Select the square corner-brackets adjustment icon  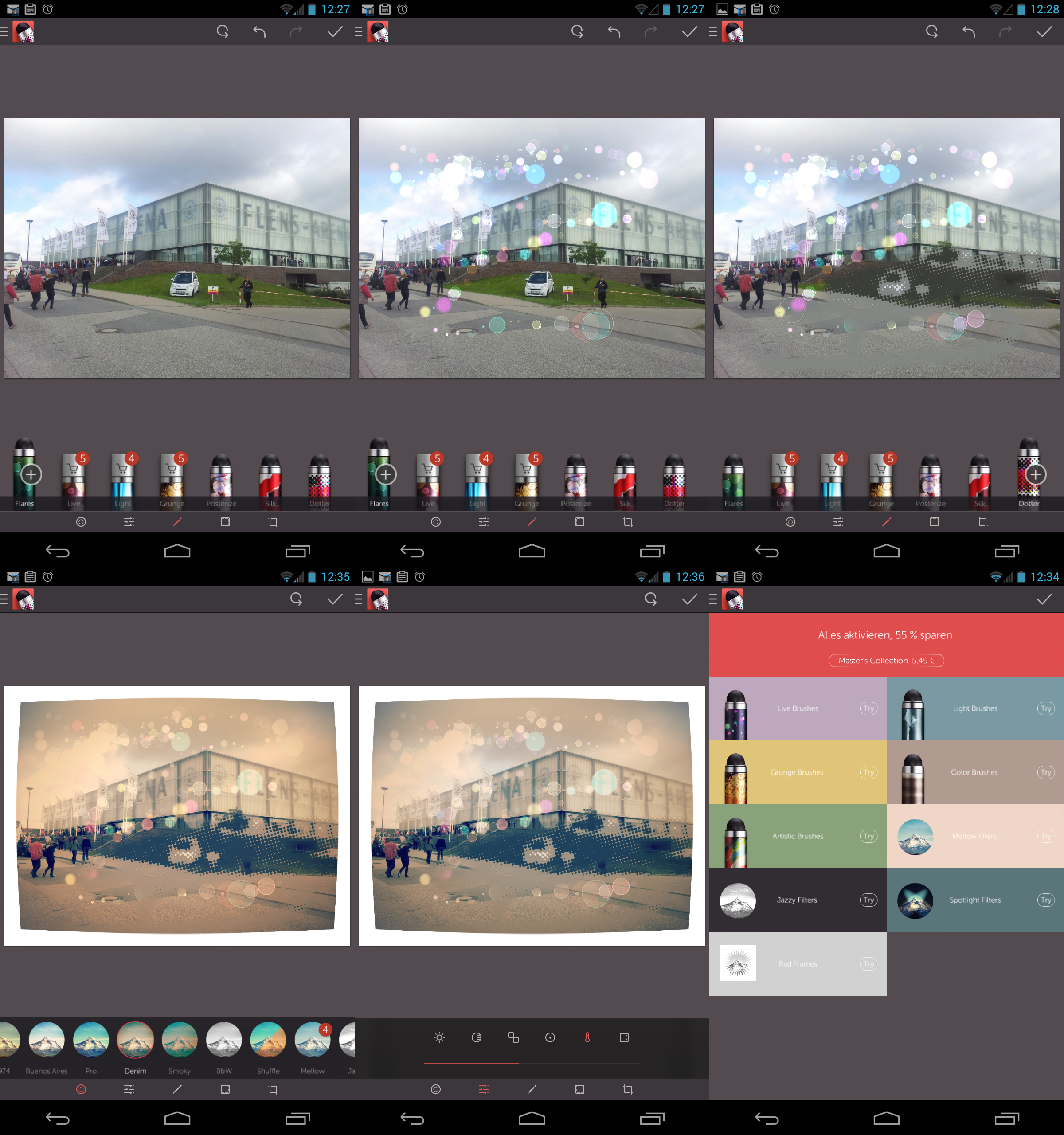(624, 1038)
